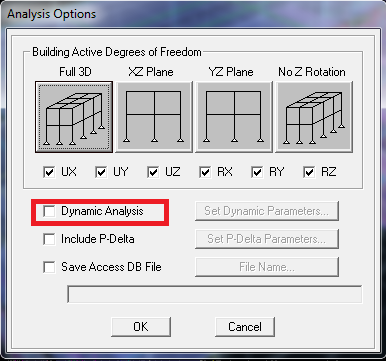The width and height of the screenshot is (386, 361).
Task: Dismiss dialog with Cancel button
Action: [x=245, y=327]
